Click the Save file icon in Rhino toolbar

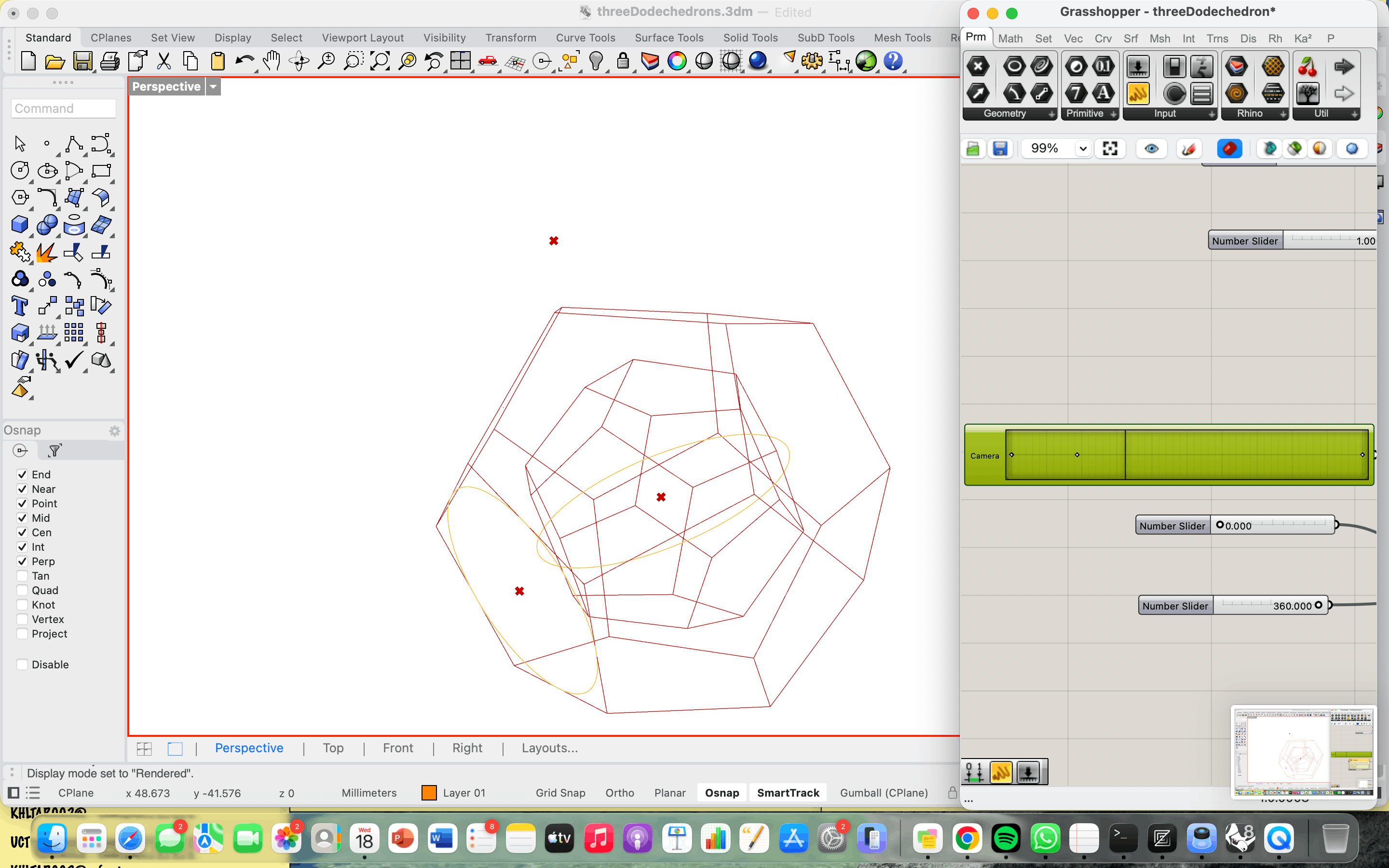point(82,61)
